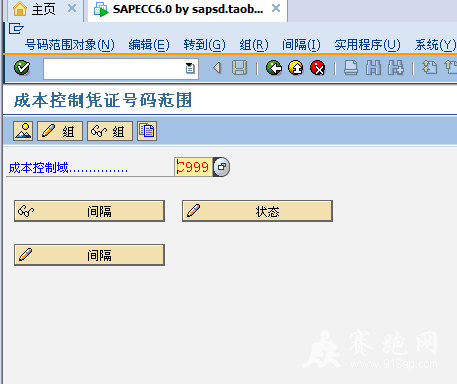
Task: Click the pencil 间隔 change intervals button
Action: click(89, 255)
